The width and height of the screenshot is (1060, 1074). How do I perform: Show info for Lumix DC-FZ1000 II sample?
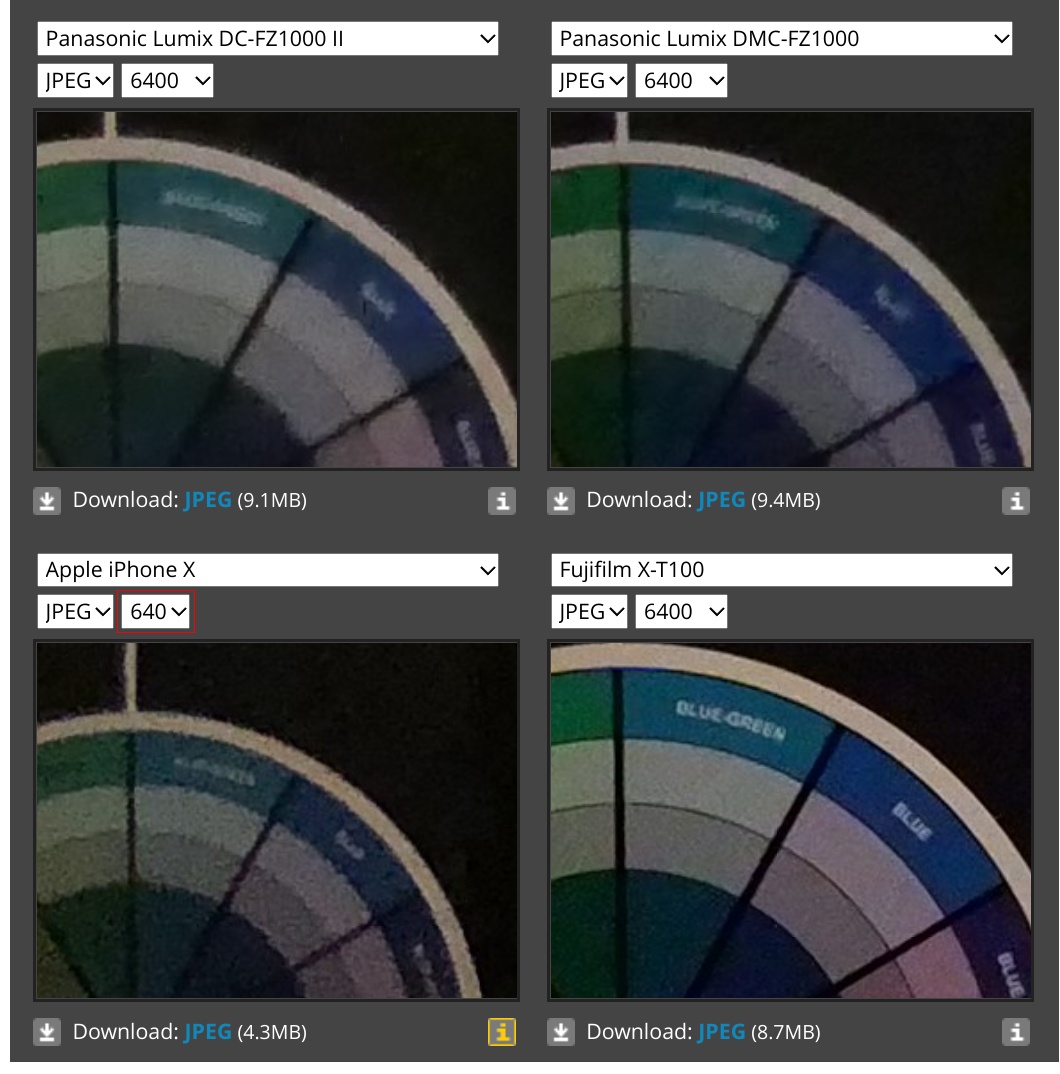click(x=502, y=501)
